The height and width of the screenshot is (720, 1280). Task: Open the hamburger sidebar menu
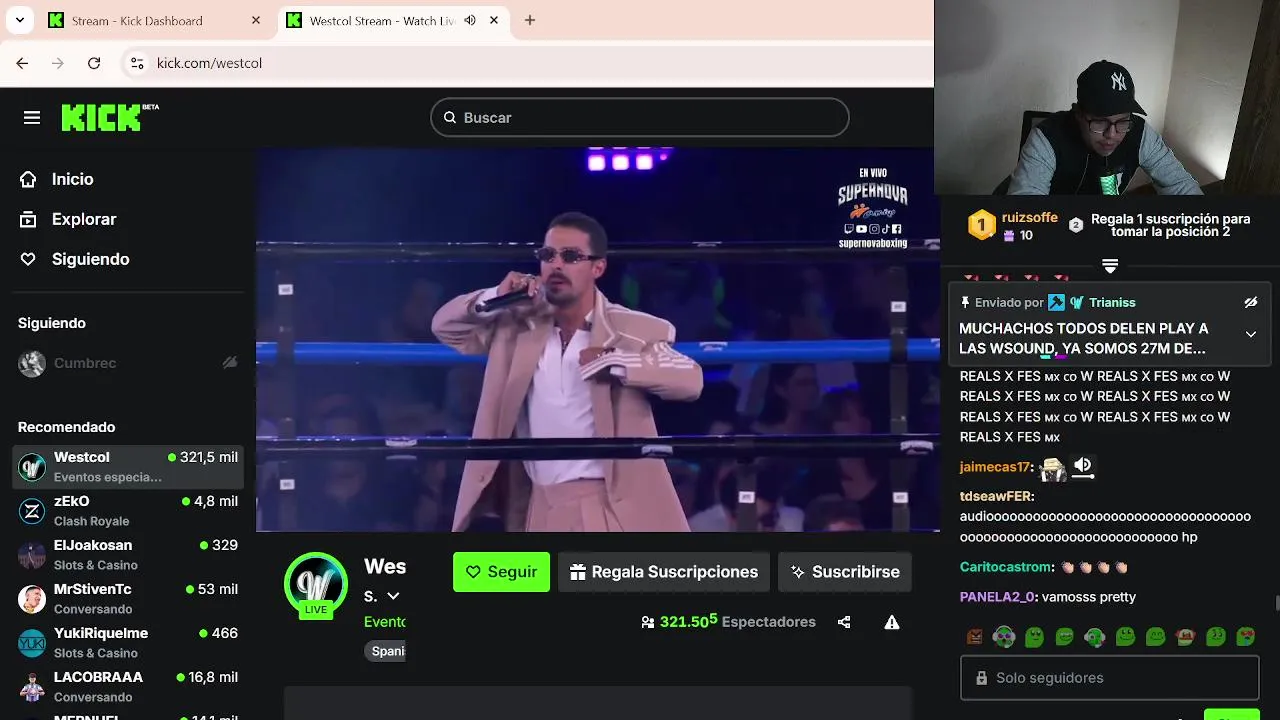coord(32,118)
